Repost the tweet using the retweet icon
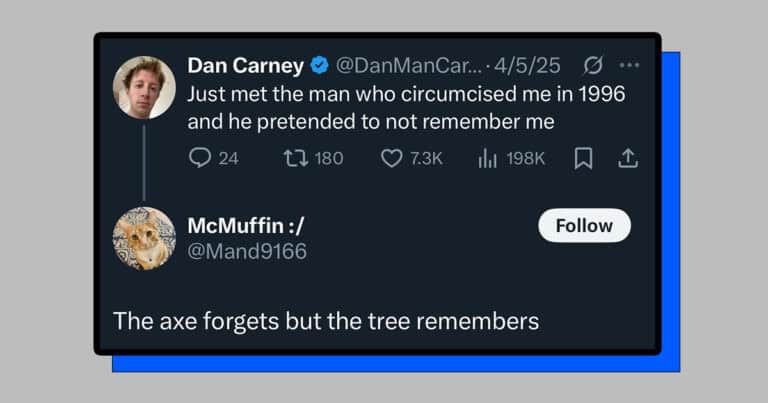Screen dimensions: 768x403 coord(297,158)
